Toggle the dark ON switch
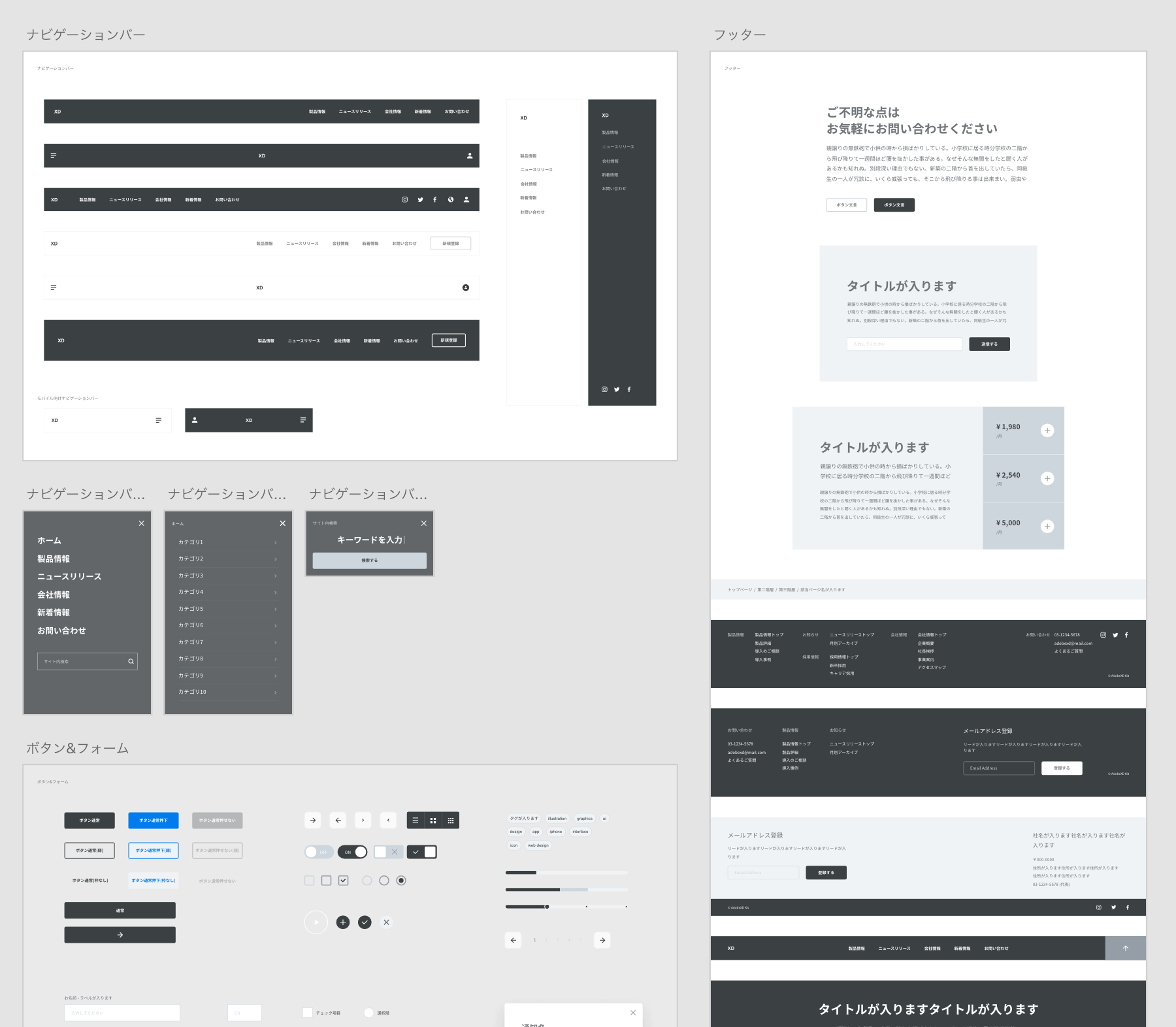 tap(352, 852)
